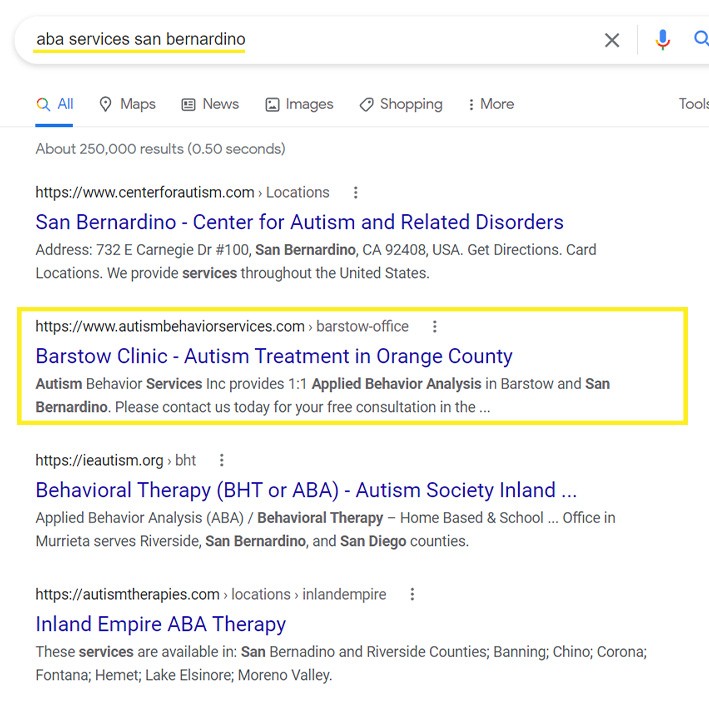Viewport: 709px width, 706px height.
Task: Click the blue search magnifier icon
Action: point(700,40)
